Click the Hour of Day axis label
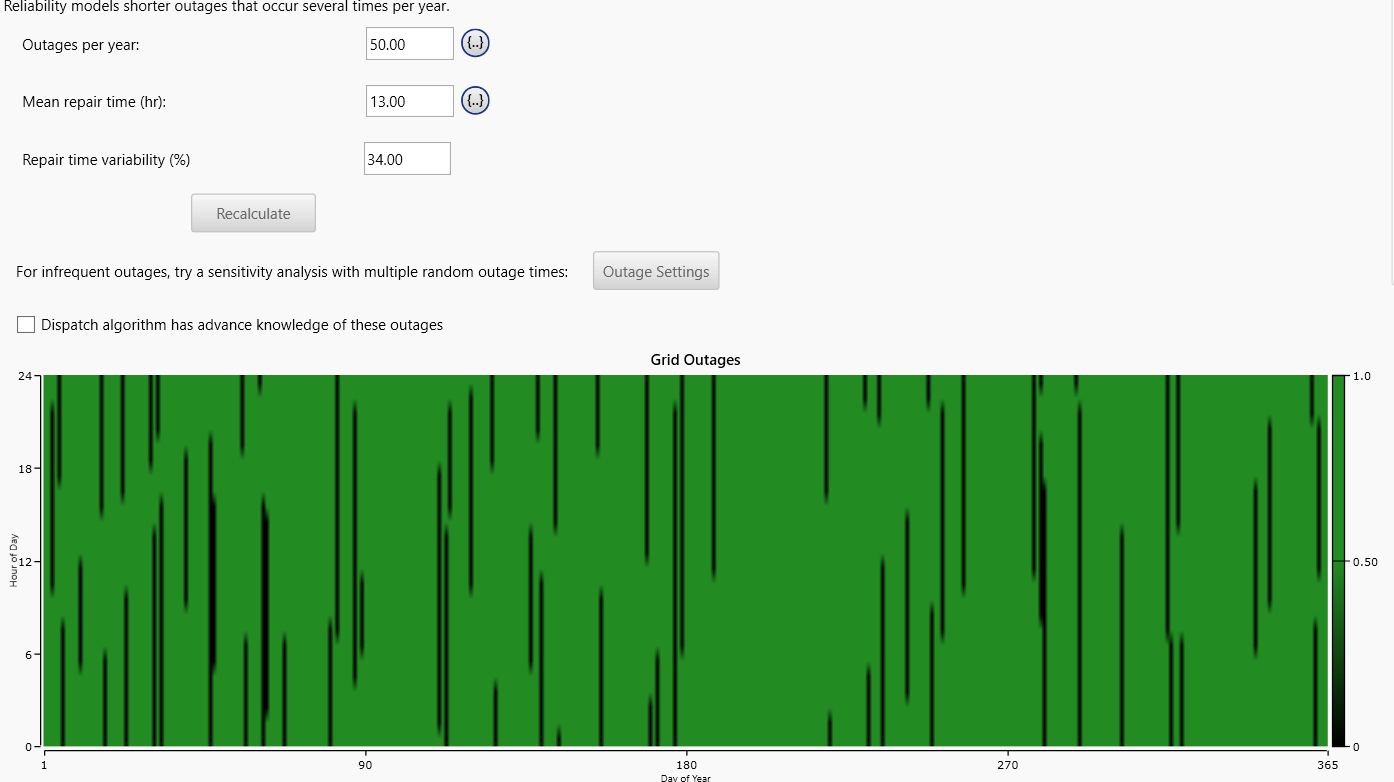The height and width of the screenshot is (782, 1394). point(14,560)
